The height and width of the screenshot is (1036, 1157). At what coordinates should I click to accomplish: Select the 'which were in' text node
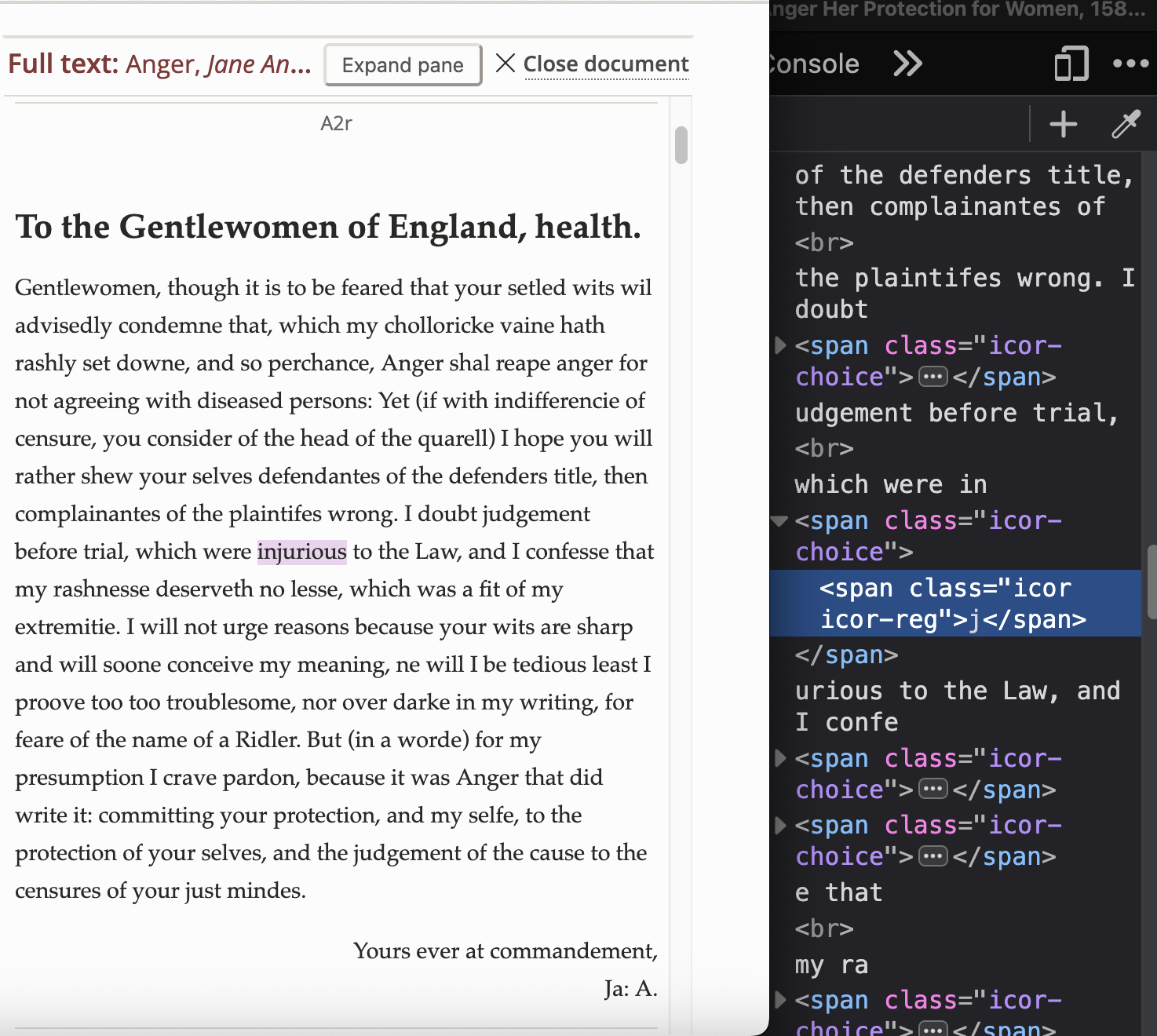click(x=891, y=484)
